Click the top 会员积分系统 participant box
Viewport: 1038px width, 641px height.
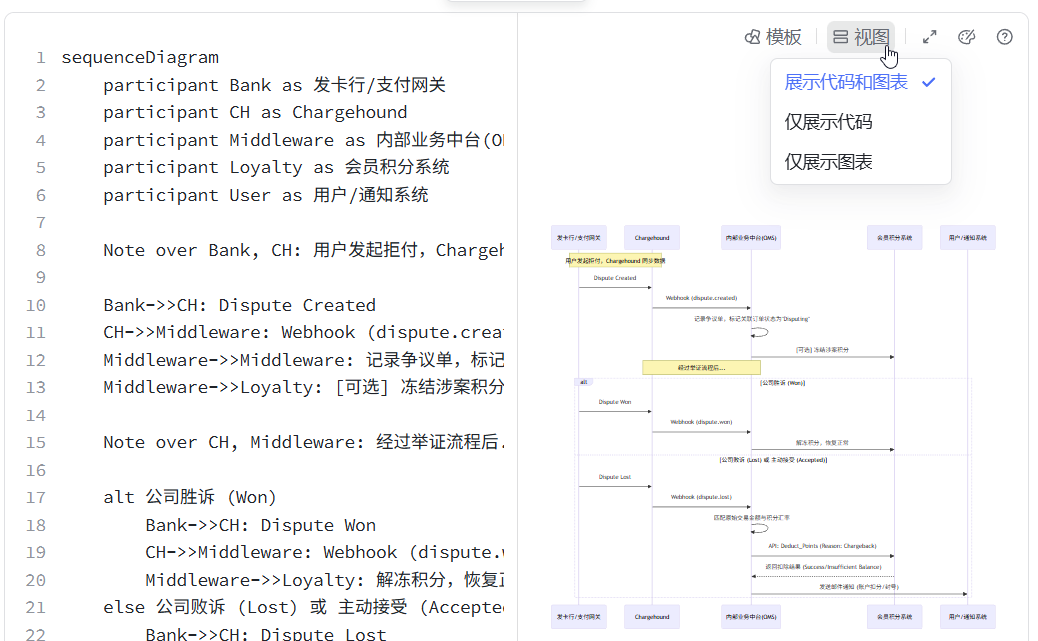pos(894,239)
